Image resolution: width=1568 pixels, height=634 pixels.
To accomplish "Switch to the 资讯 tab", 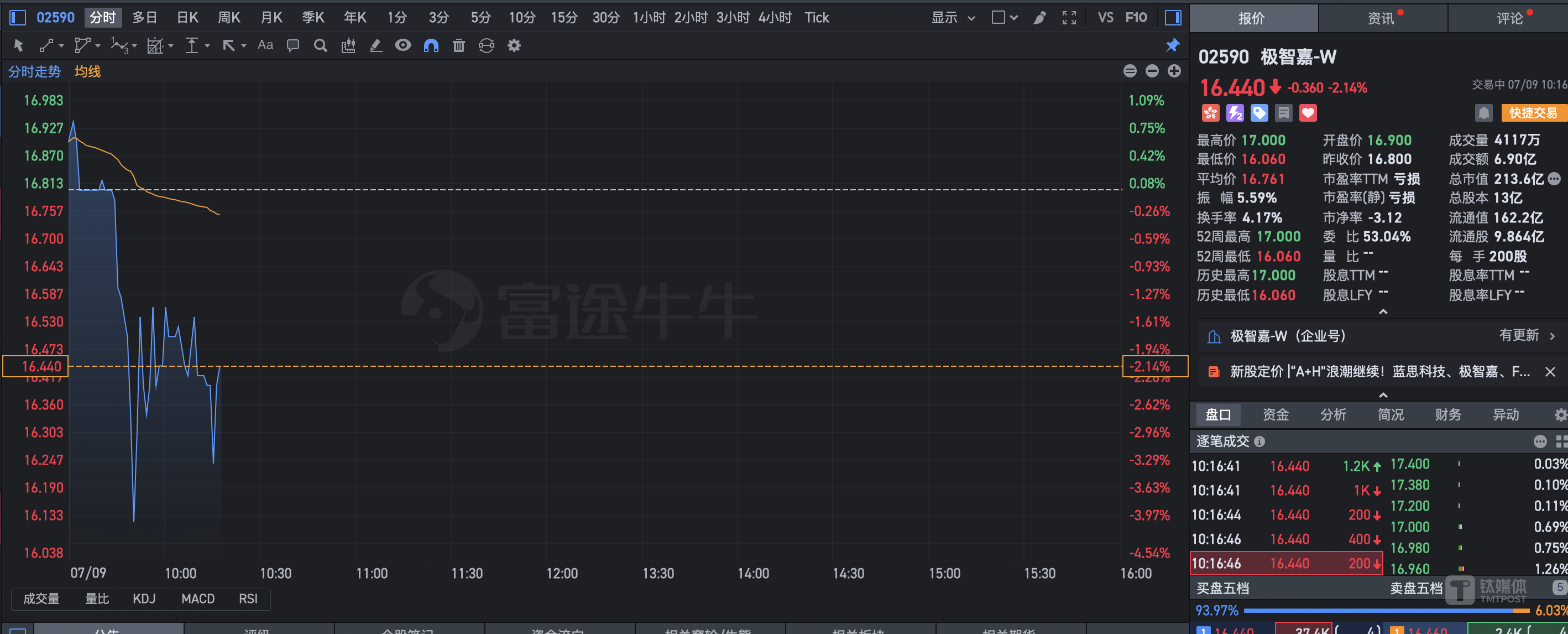I will (1379, 18).
